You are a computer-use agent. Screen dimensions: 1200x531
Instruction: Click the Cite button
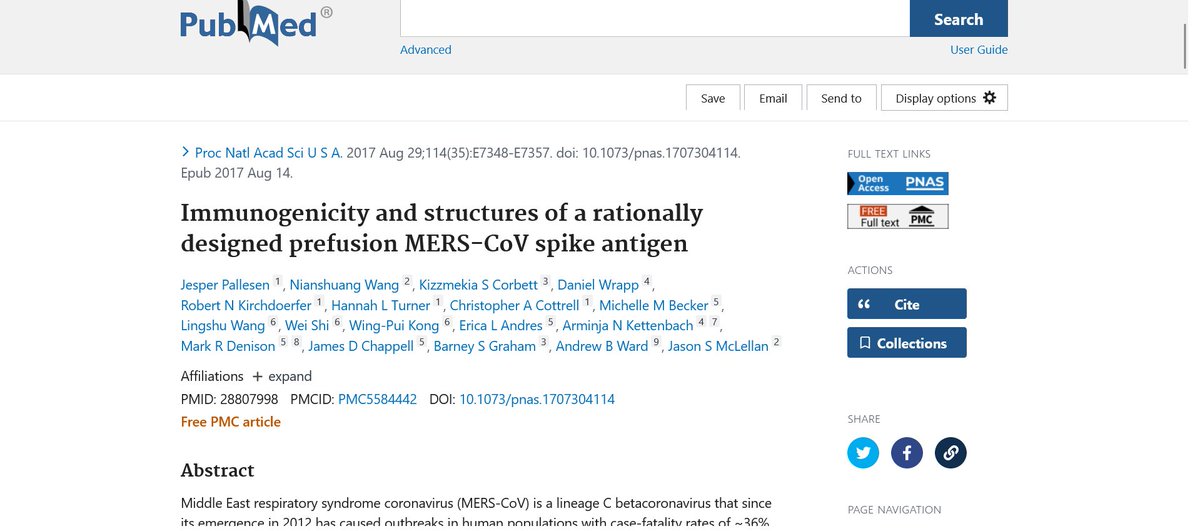click(906, 304)
